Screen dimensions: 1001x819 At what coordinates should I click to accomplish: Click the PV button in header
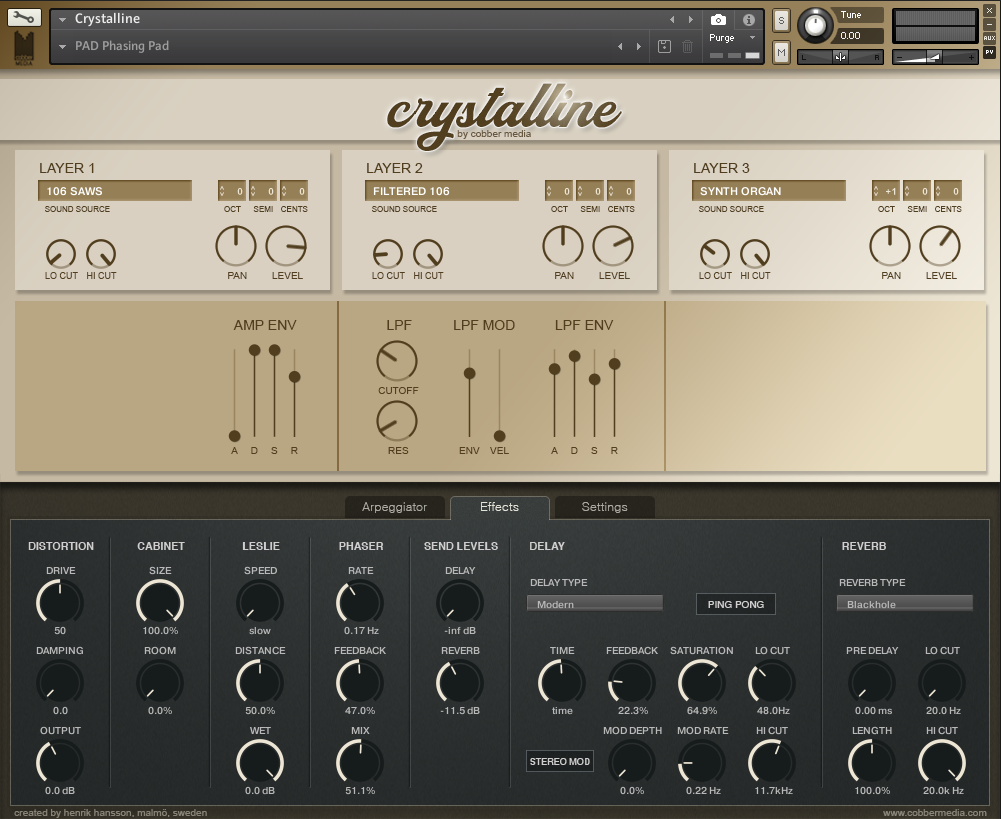pos(989,52)
